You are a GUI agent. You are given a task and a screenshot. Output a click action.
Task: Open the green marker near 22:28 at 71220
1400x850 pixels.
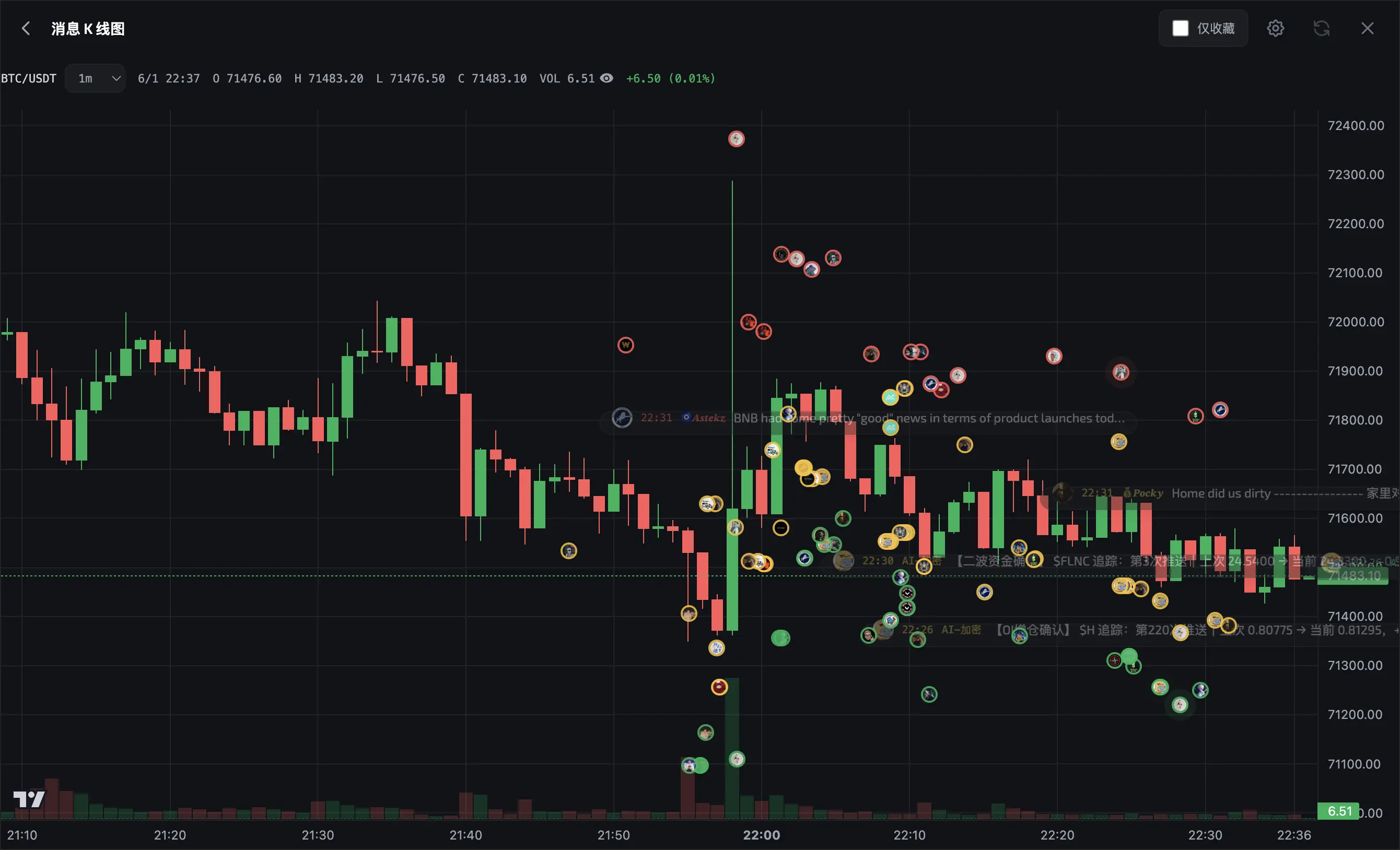(1180, 705)
